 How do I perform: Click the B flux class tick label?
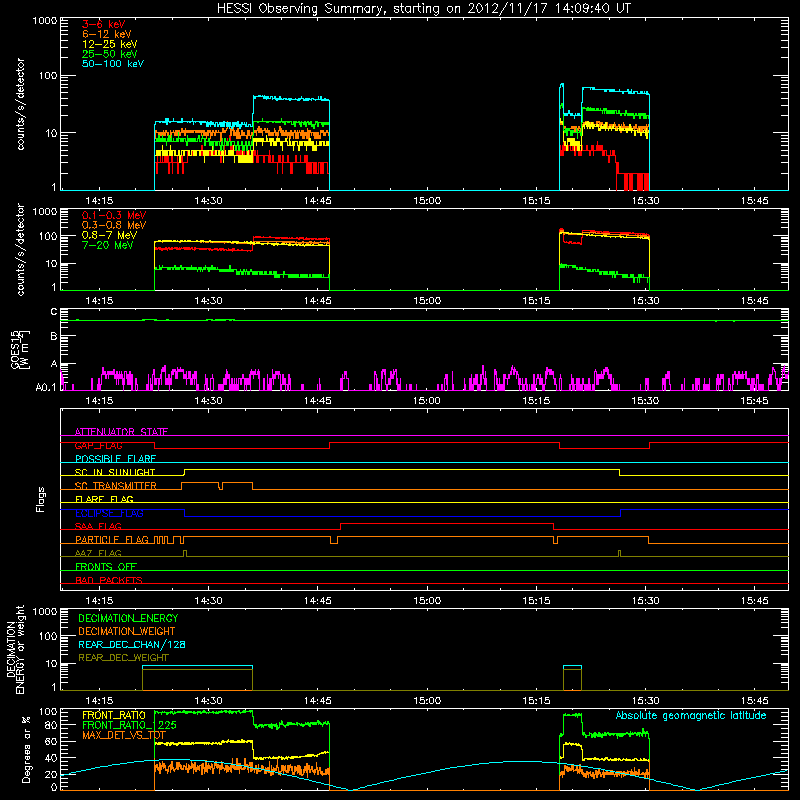tap(54, 336)
